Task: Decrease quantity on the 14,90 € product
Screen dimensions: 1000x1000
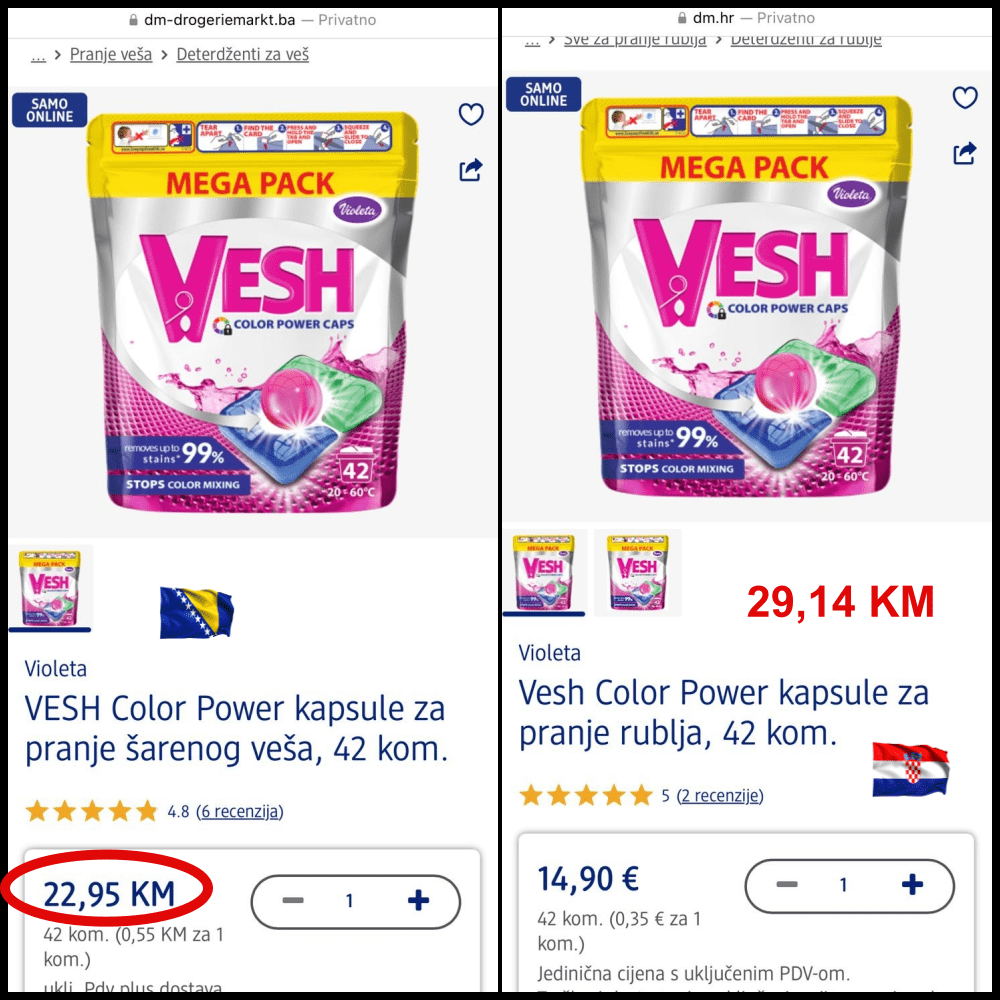Action: 786,884
